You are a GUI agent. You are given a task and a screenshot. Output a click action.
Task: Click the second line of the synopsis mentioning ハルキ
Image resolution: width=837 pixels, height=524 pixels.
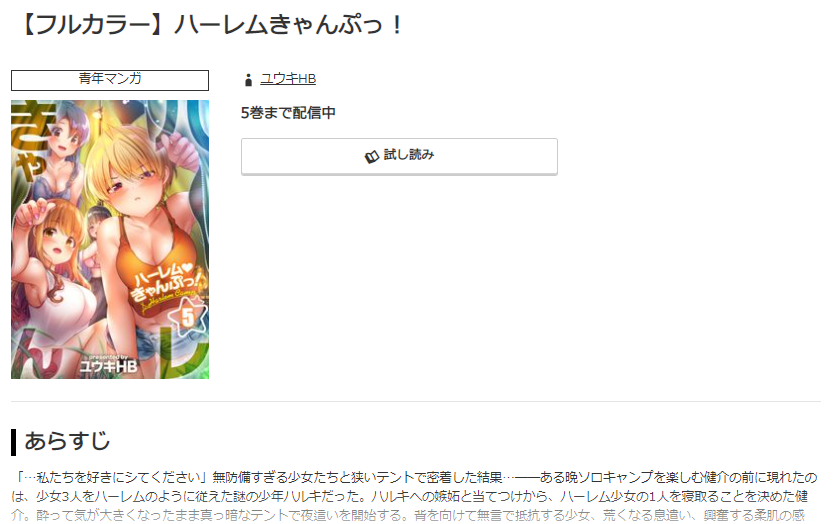pyautogui.click(x=409, y=496)
